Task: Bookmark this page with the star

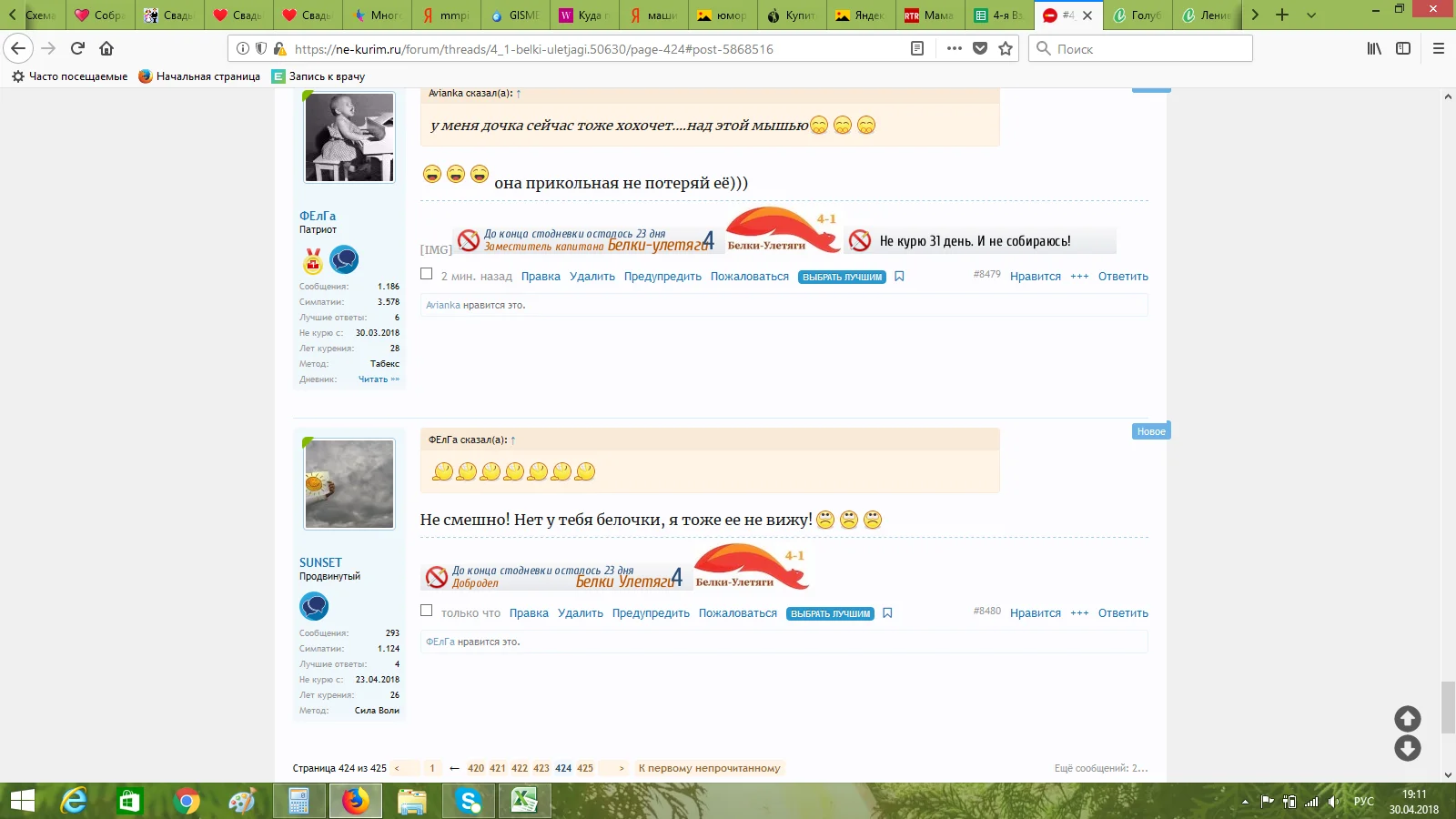Action: coord(1006,48)
